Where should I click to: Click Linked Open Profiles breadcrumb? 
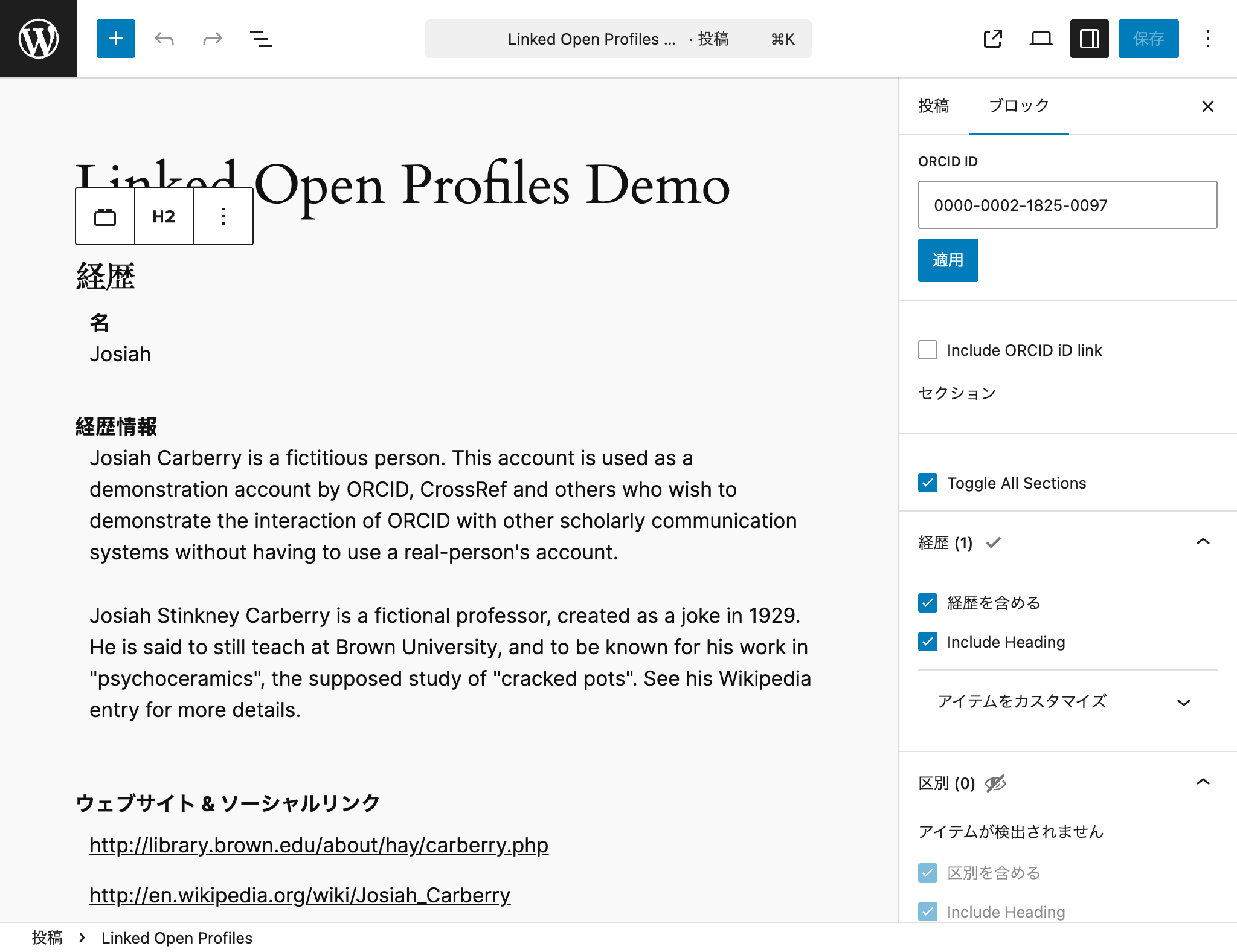click(177, 938)
